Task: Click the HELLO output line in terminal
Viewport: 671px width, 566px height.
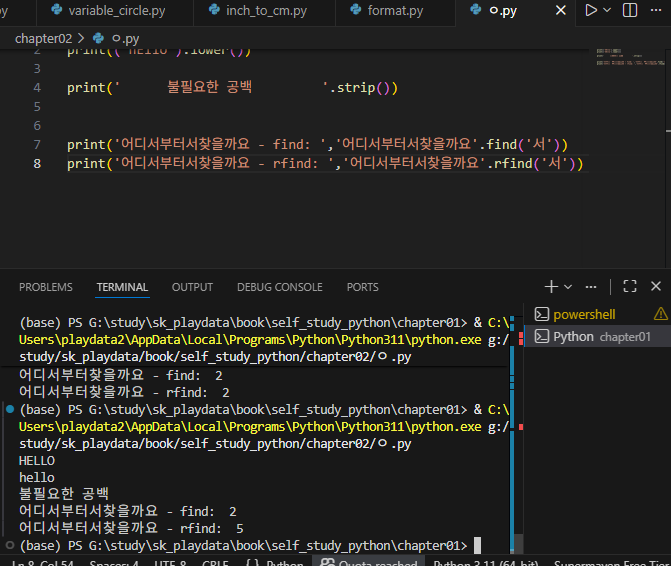Action: (x=37, y=461)
